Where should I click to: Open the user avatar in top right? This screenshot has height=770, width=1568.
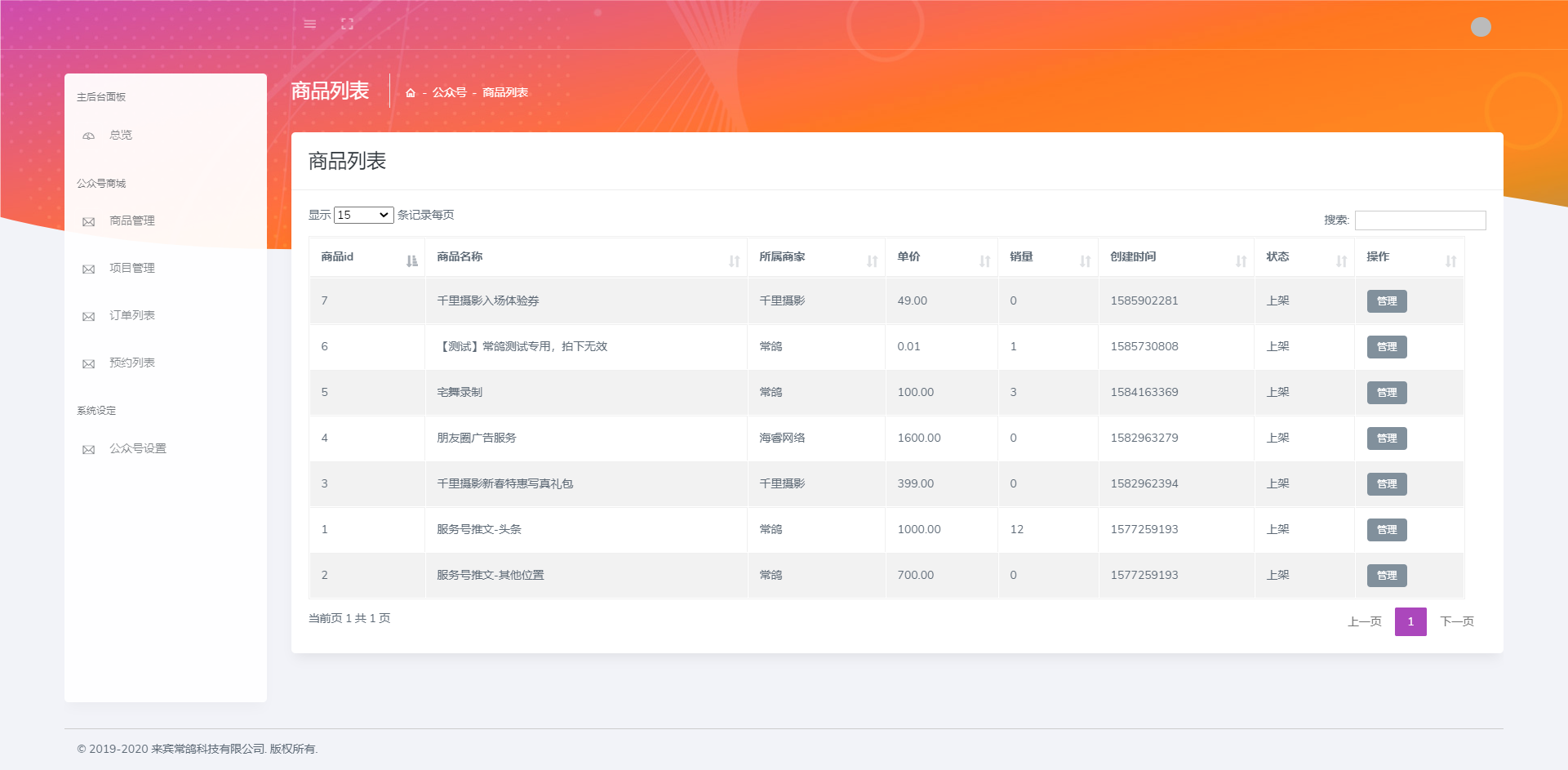point(1481,27)
